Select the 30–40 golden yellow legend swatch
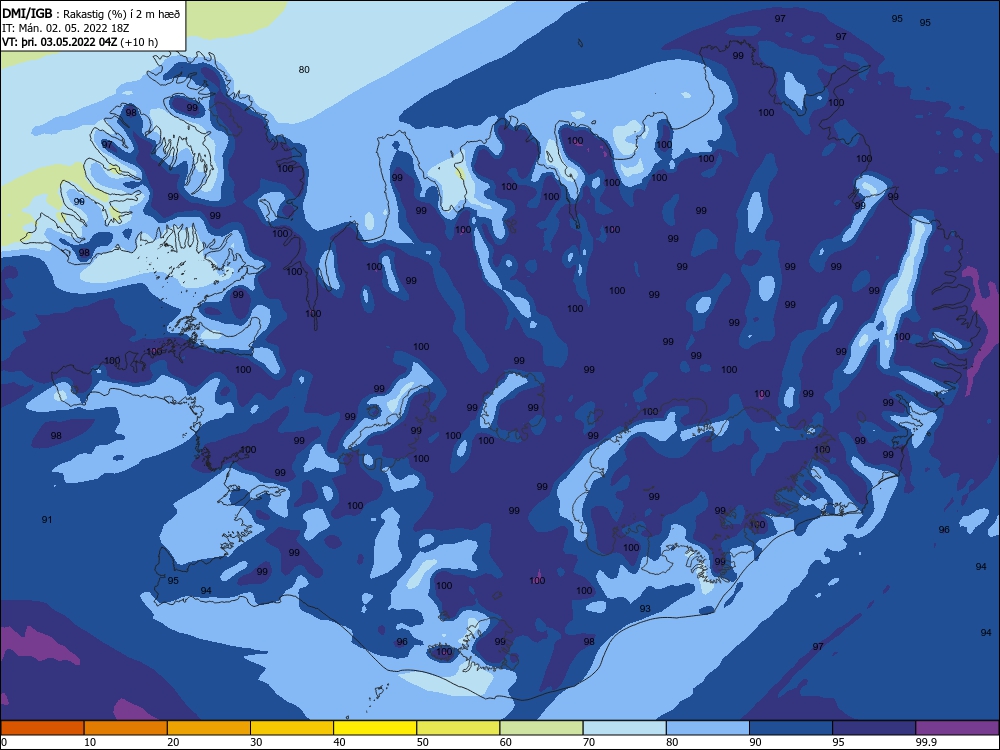The width and height of the screenshot is (1000, 750). [292, 728]
